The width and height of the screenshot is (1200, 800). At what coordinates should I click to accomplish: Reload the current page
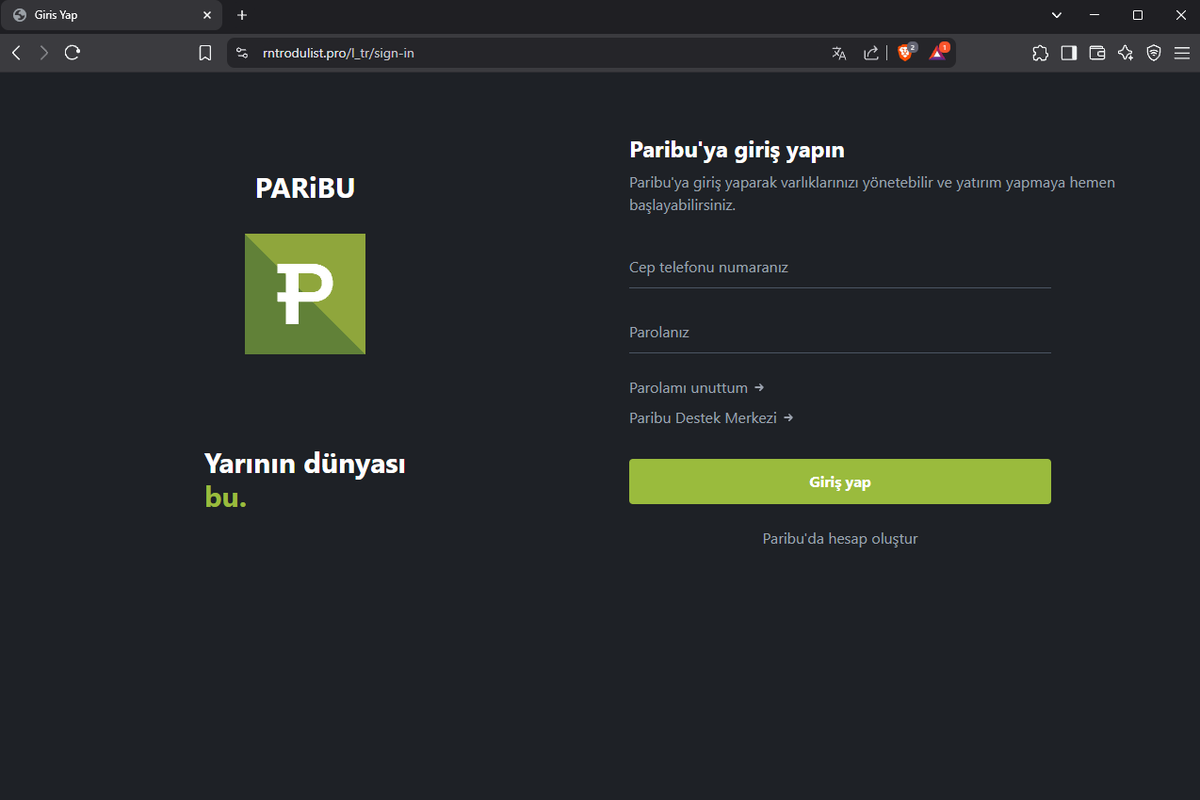pyautogui.click(x=72, y=52)
